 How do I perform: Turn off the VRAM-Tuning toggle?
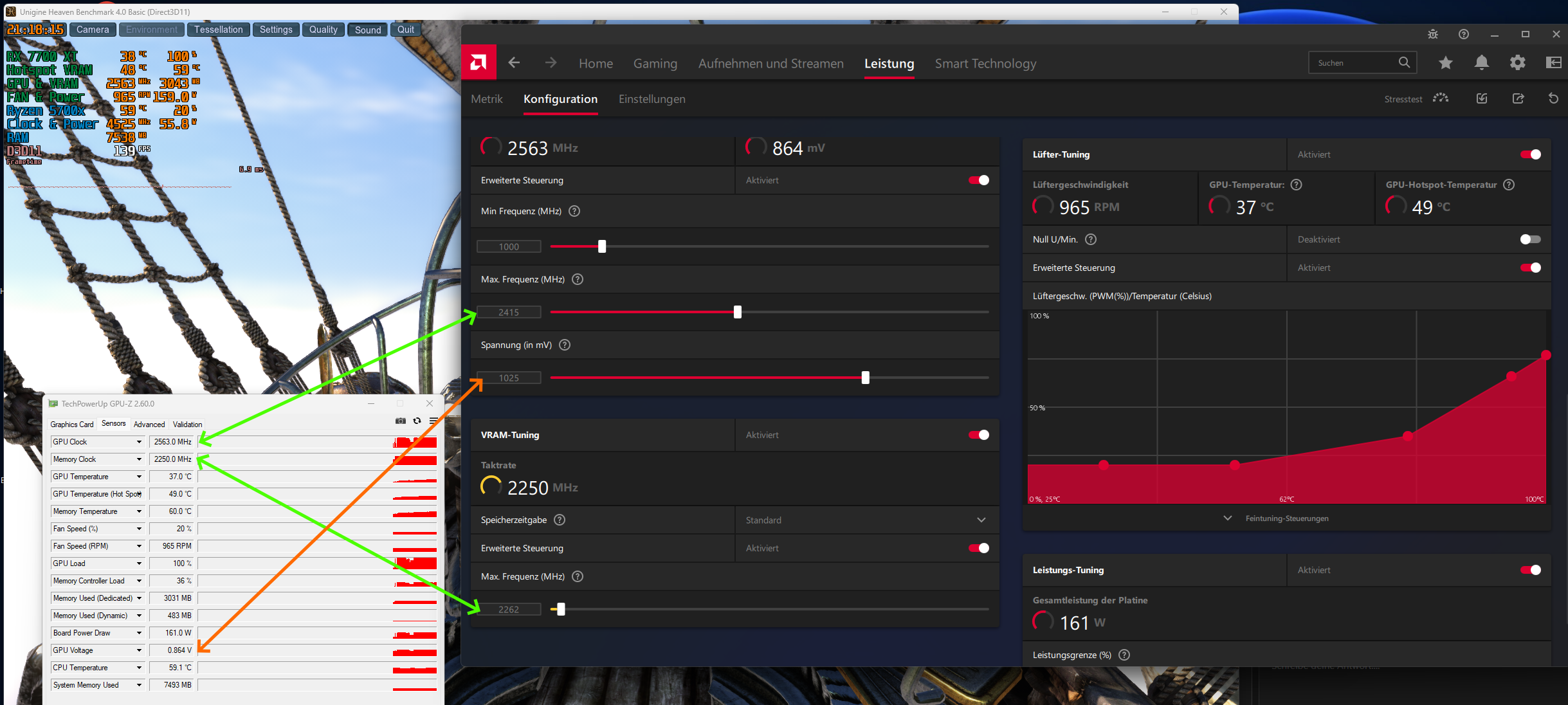click(978, 435)
